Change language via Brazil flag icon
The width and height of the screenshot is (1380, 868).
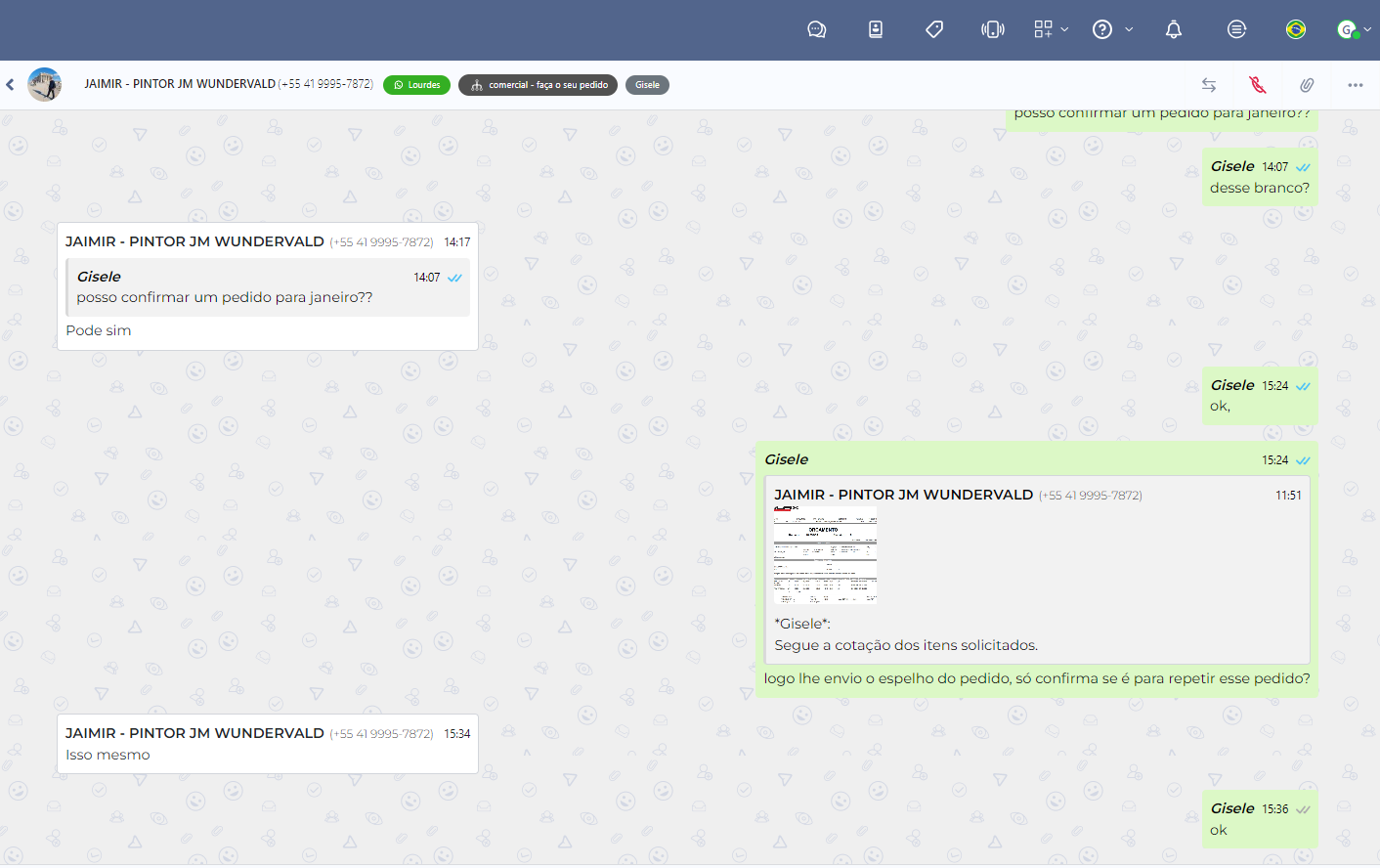pos(1296,29)
